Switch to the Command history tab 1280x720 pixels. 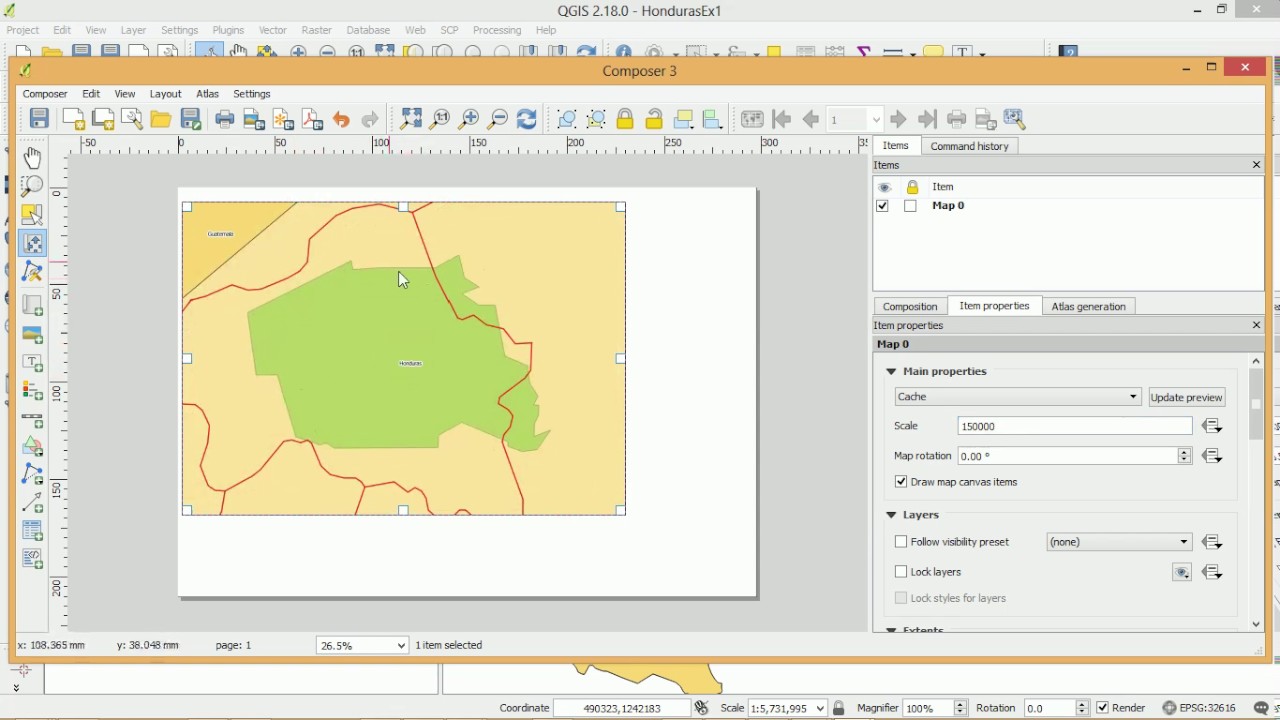pos(969,146)
